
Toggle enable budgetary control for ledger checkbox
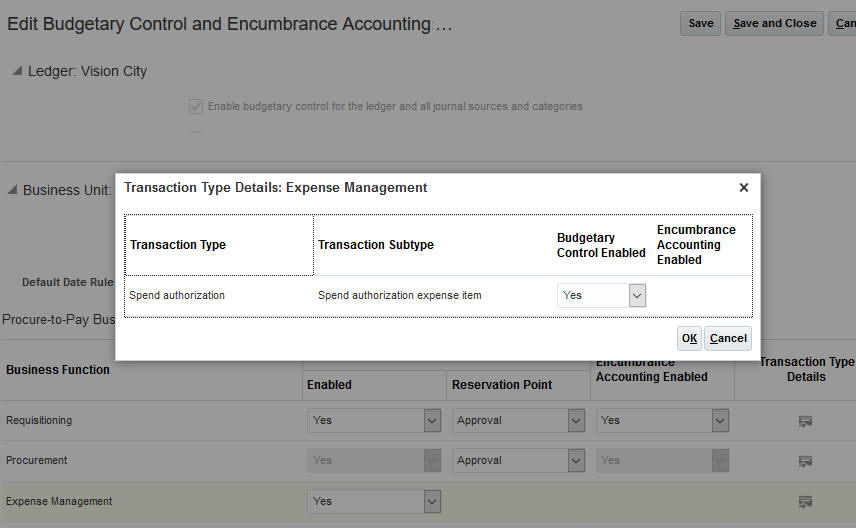pyautogui.click(x=196, y=106)
